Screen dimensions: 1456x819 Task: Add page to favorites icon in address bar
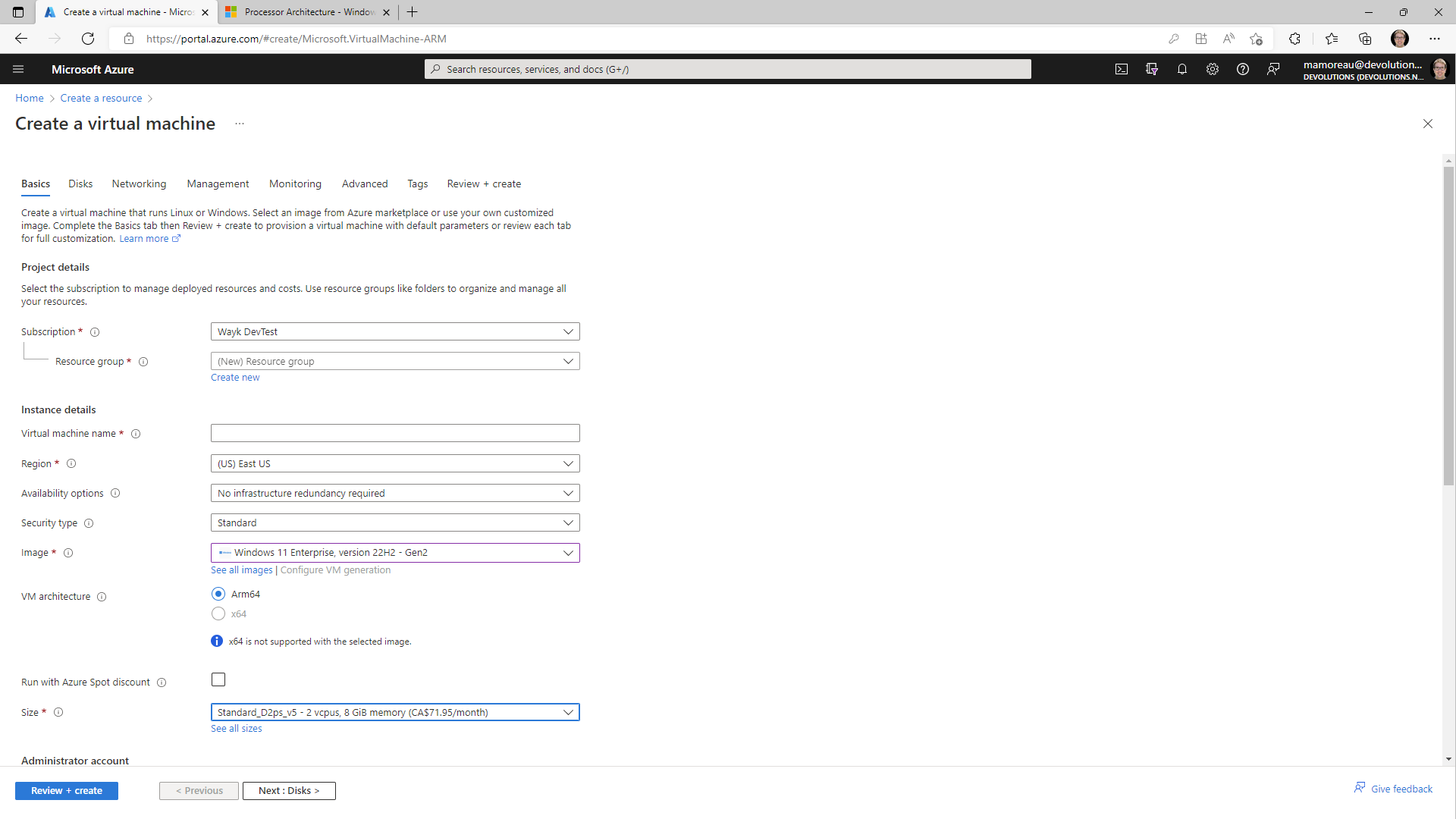pos(1257,39)
